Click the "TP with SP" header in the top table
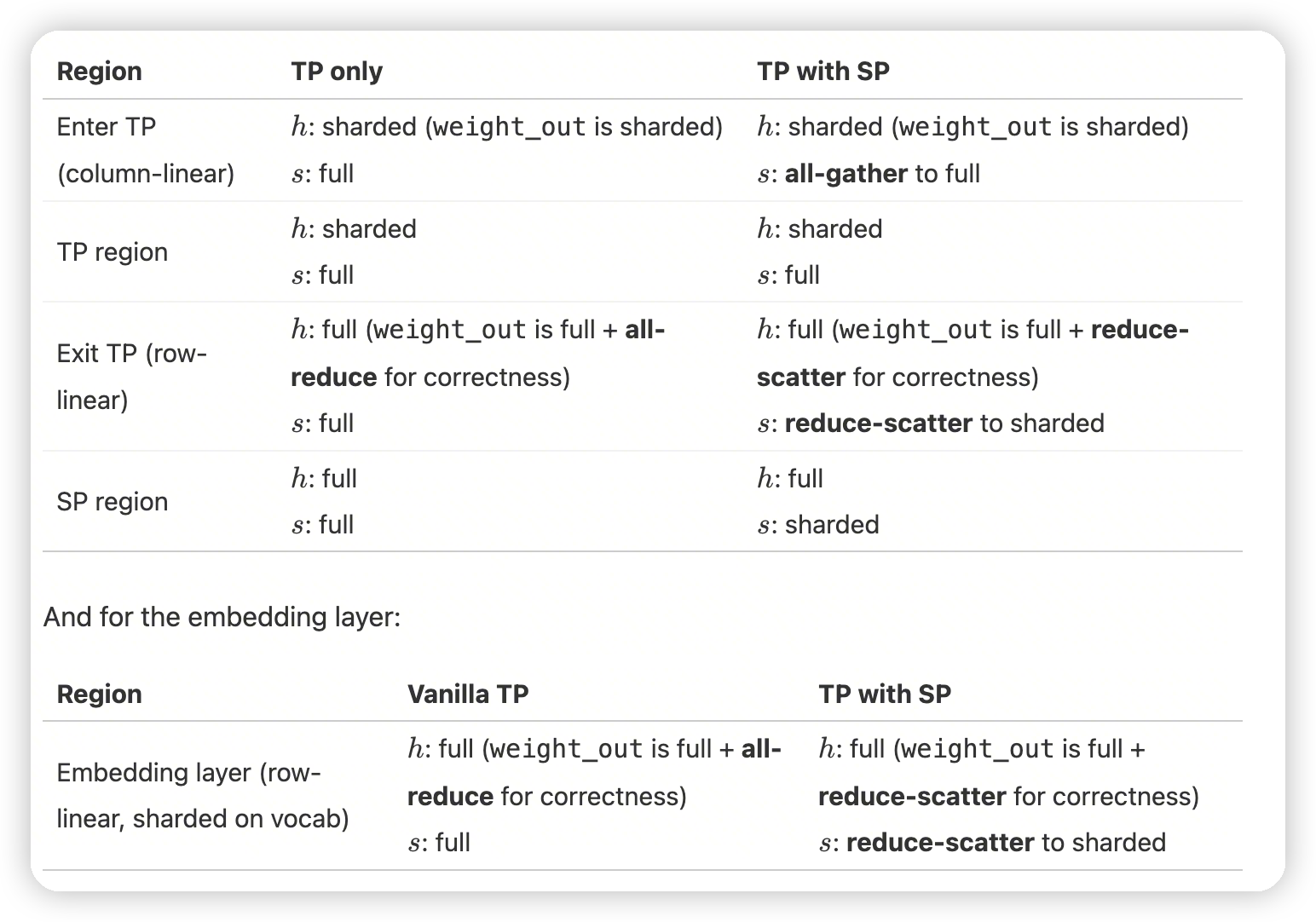Viewport: 1316px width, 922px height. click(x=822, y=71)
